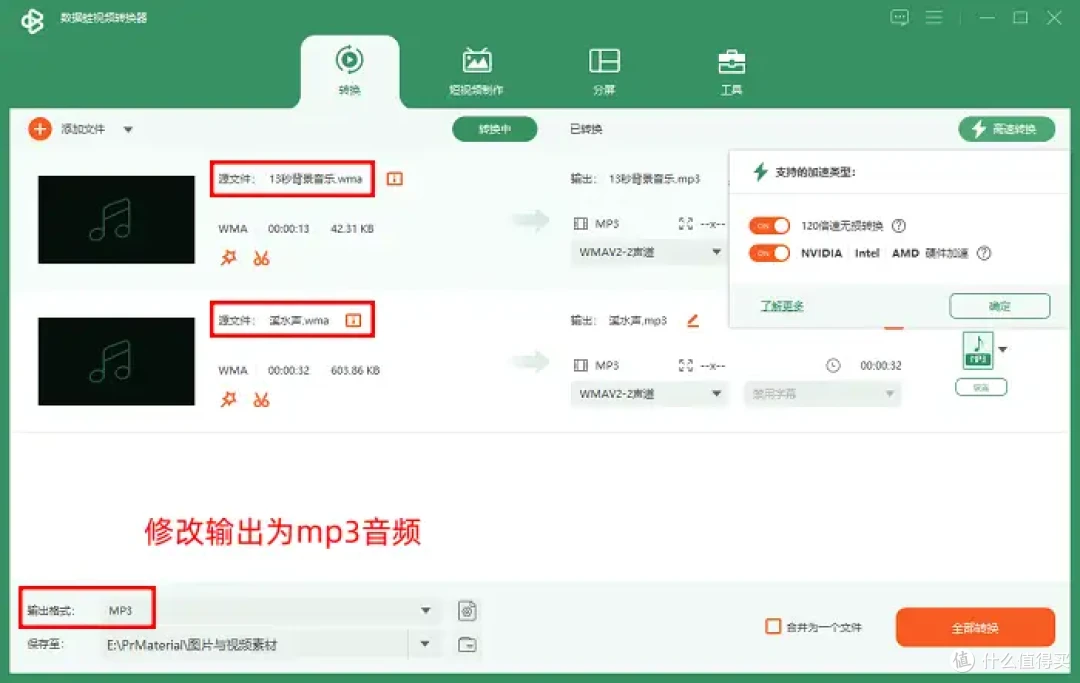
Task: Open info icon for 13秒背景音乐.wma
Action: point(395,179)
